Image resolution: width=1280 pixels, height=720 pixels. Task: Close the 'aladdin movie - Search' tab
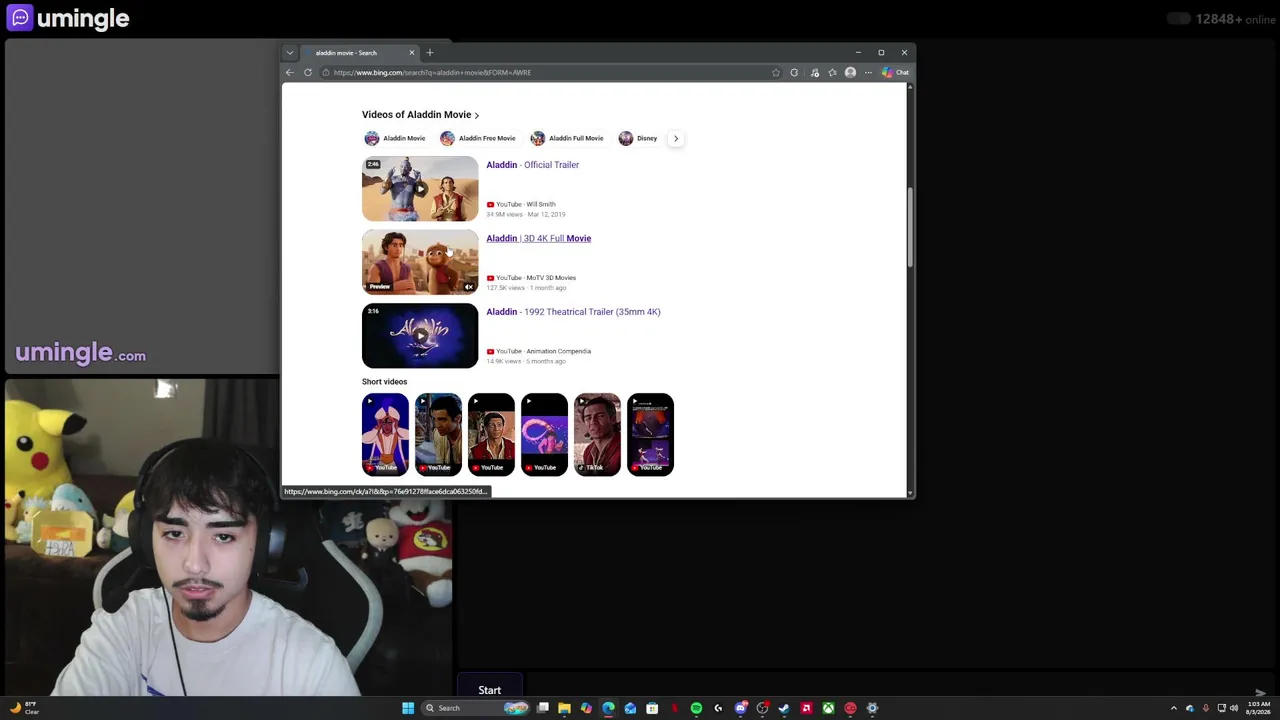(411, 53)
